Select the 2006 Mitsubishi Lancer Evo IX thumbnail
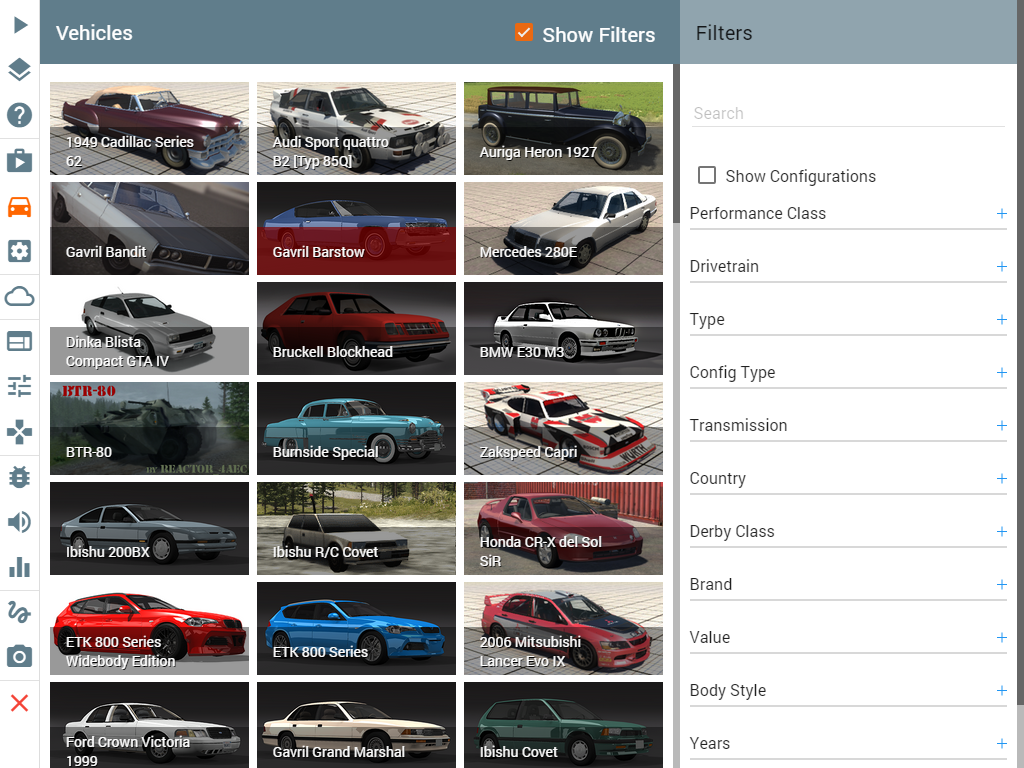This screenshot has width=1024, height=768. 564,628
